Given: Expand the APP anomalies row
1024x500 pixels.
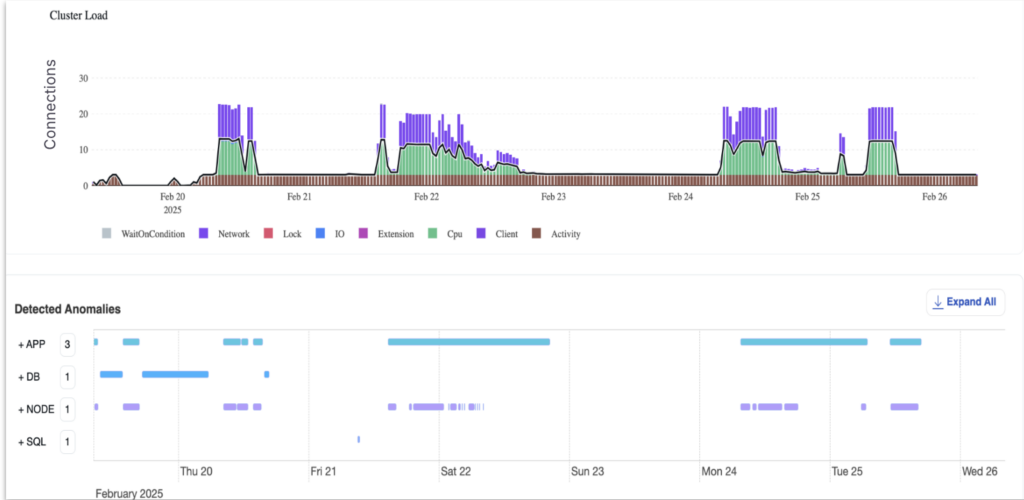Looking at the screenshot, I should click(x=31, y=345).
